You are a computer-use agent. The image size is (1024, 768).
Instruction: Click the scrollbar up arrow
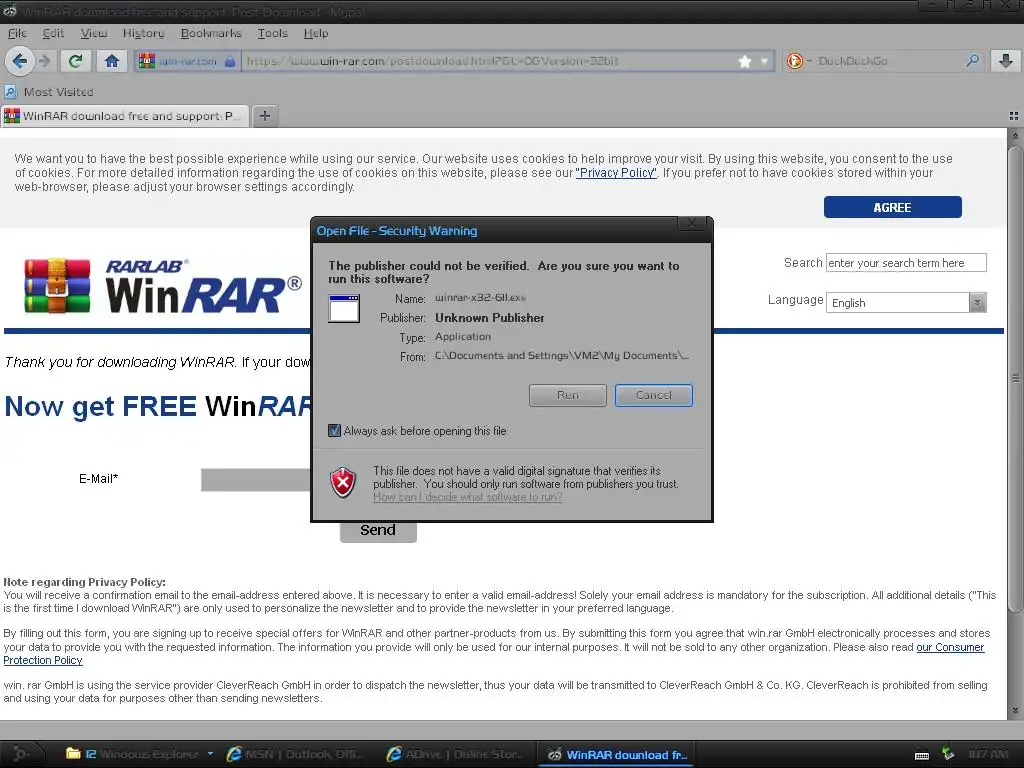coord(1015,135)
